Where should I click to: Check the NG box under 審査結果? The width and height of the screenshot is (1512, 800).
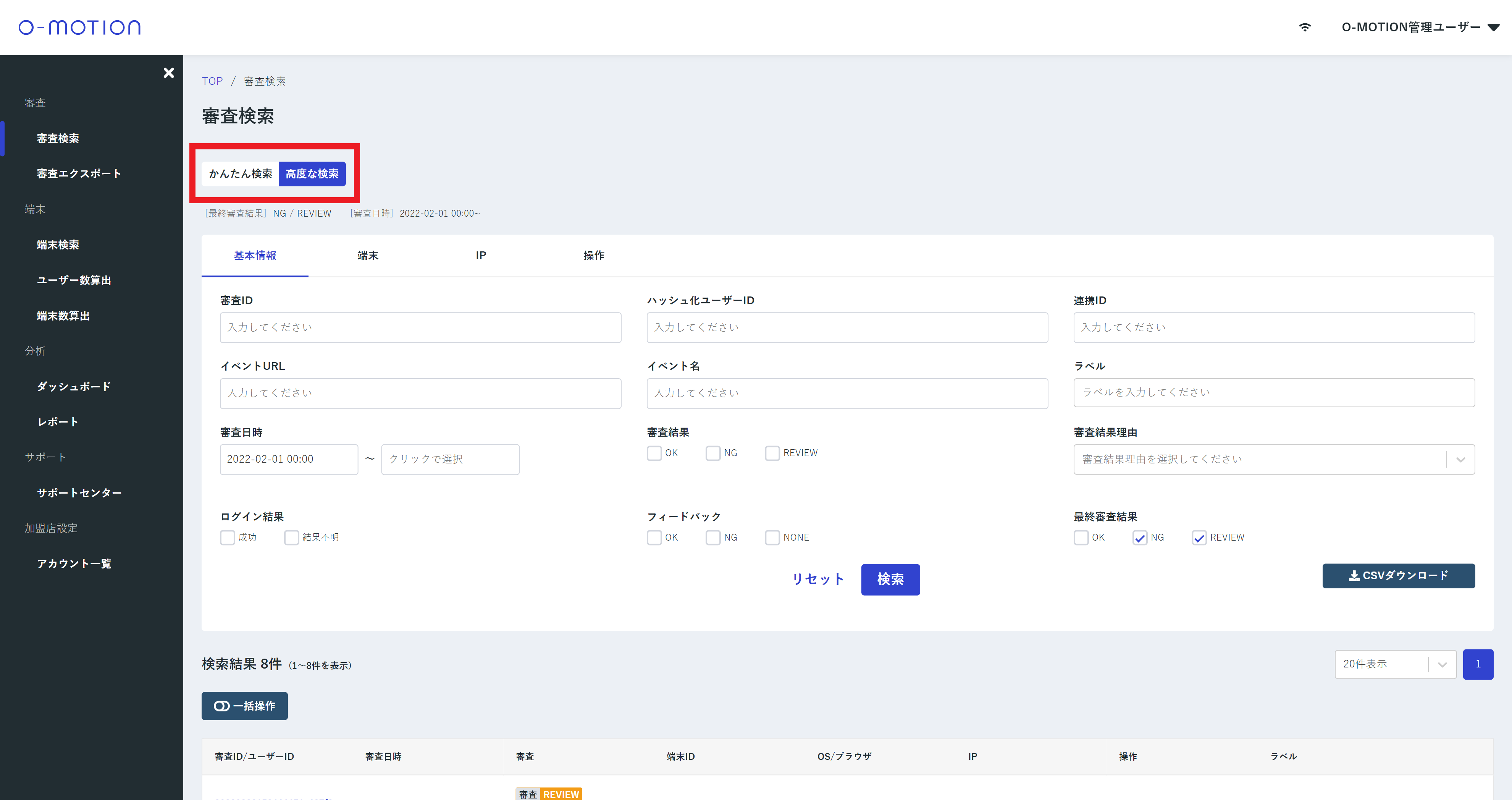(712, 453)
